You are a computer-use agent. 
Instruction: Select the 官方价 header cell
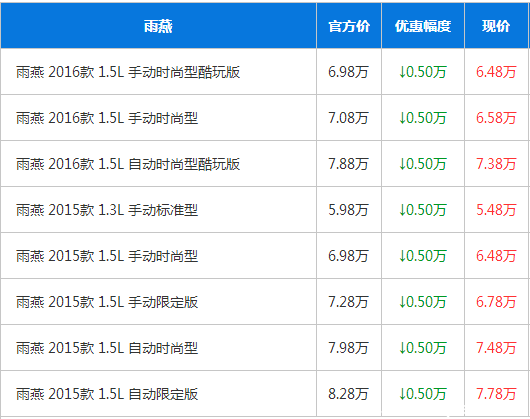tap(349, 26)
